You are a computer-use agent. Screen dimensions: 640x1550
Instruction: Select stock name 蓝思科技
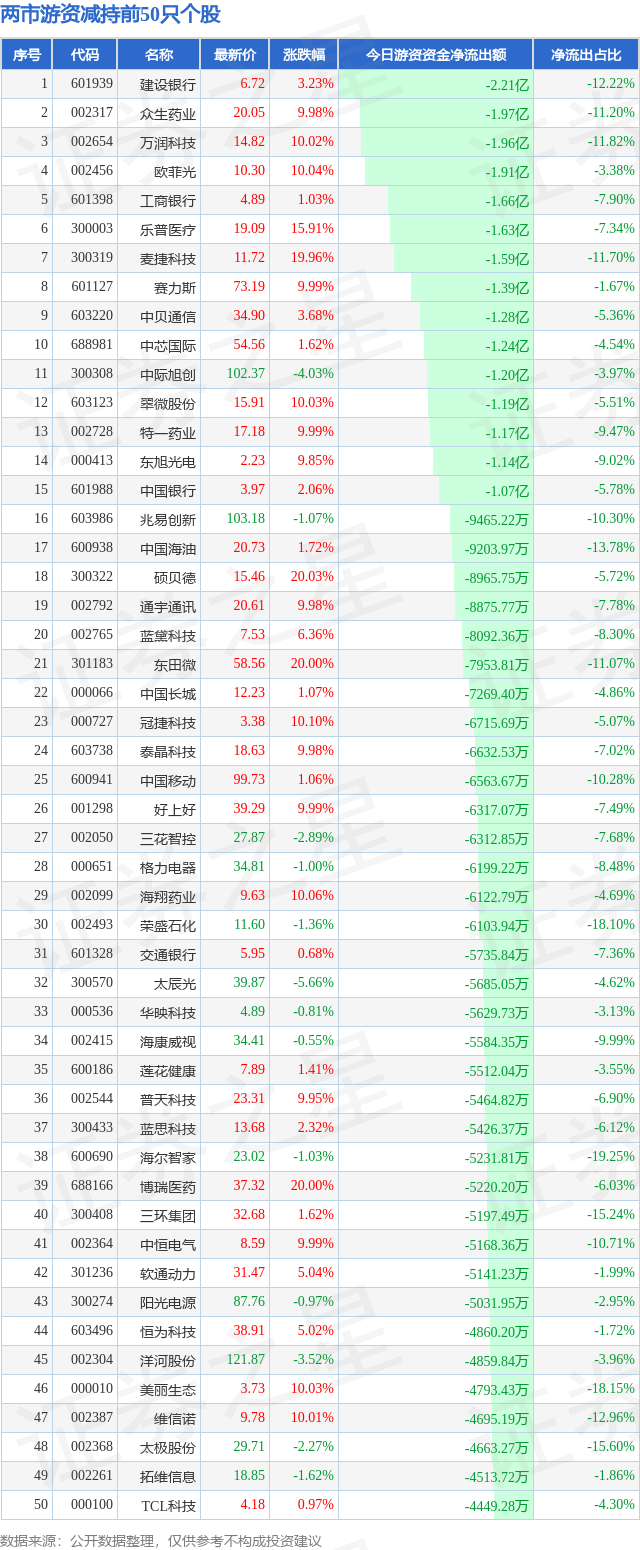[x=168, y=1129]
